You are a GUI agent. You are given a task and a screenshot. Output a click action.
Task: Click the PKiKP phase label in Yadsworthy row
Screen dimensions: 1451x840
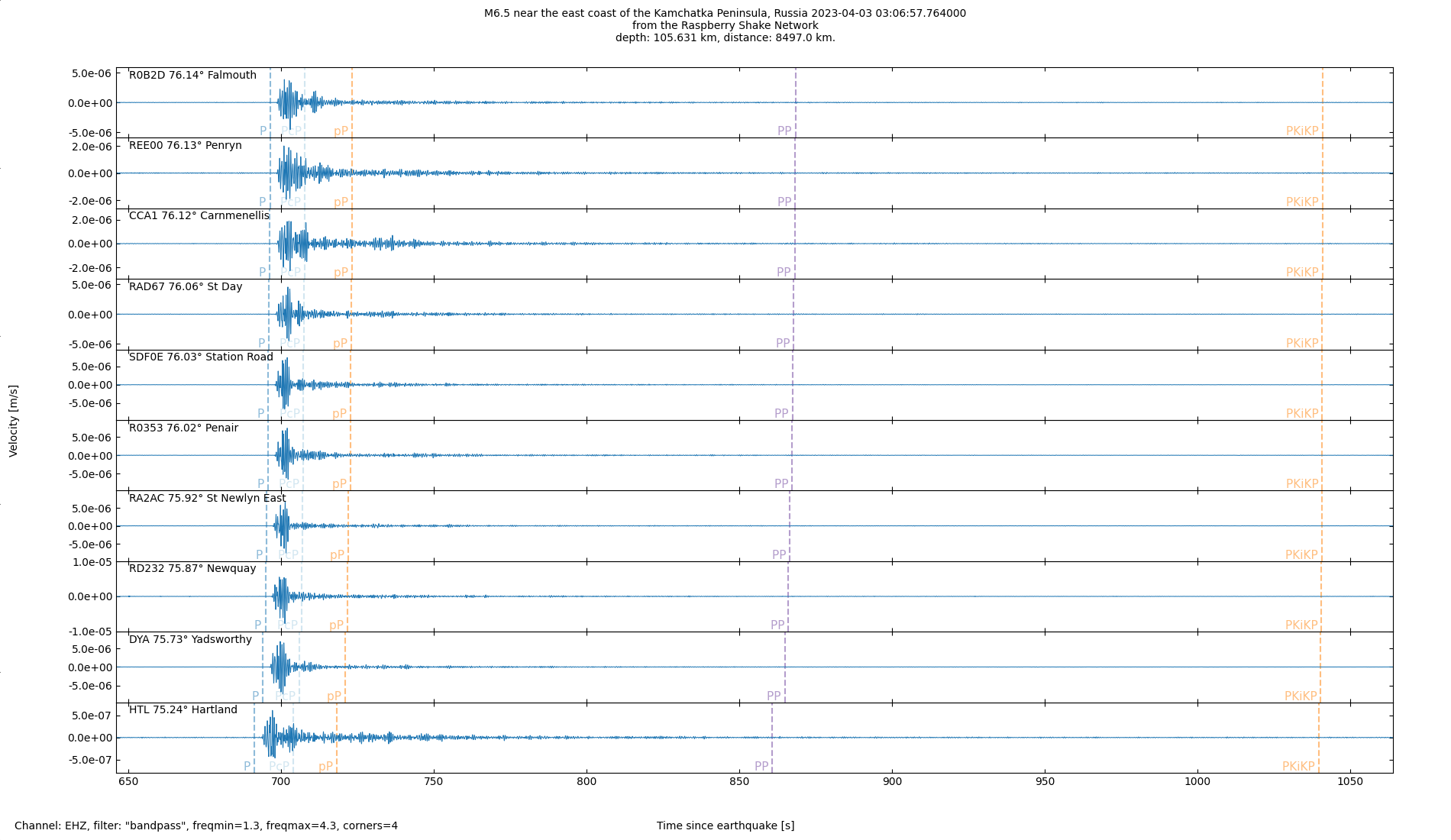(1301, 696)
